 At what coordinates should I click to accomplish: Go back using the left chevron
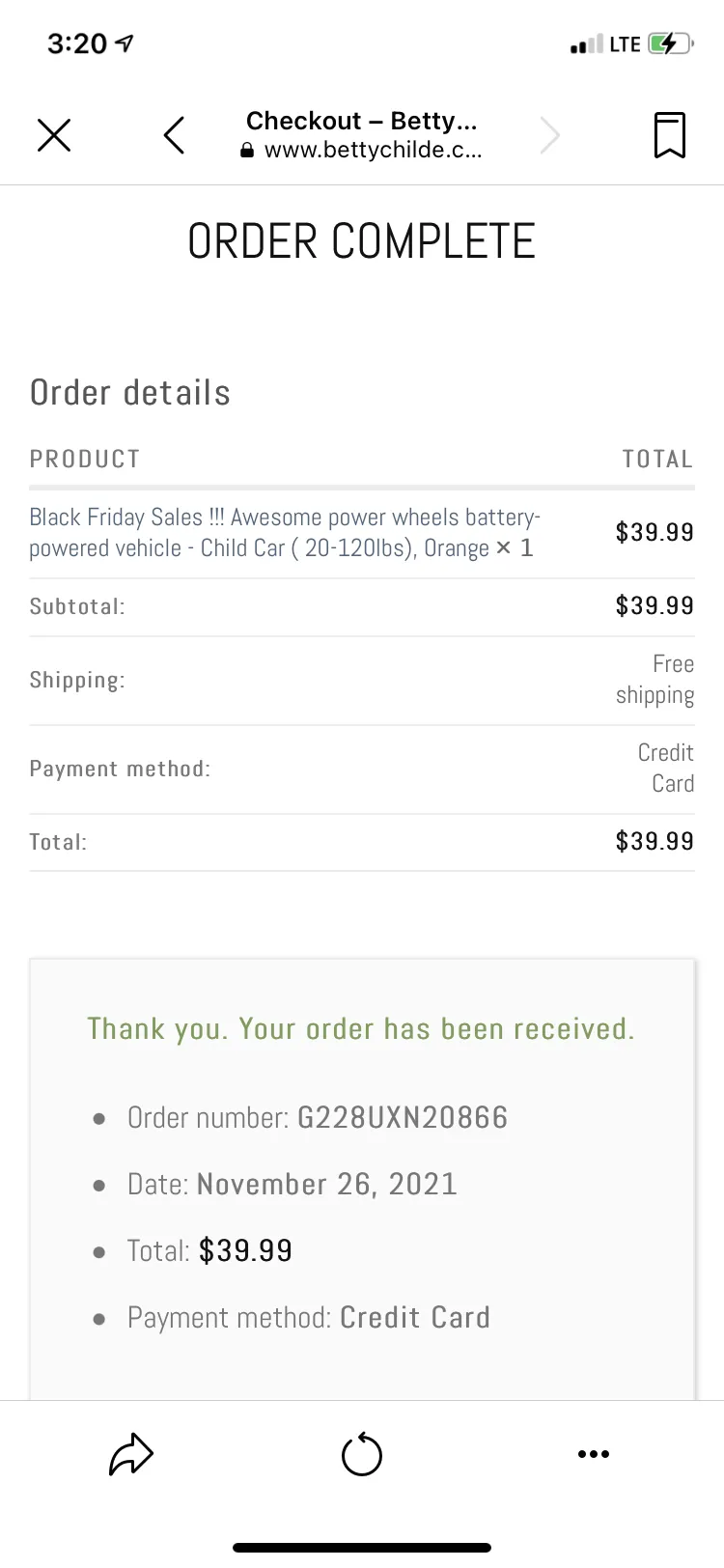coord(174,135)
